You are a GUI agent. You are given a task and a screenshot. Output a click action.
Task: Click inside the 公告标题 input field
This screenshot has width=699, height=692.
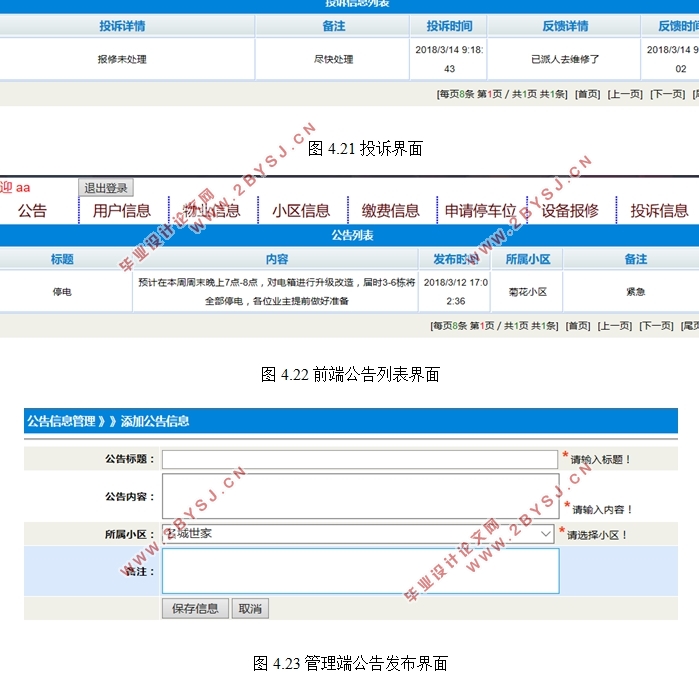pyautogui.click(x=360, y=459)
